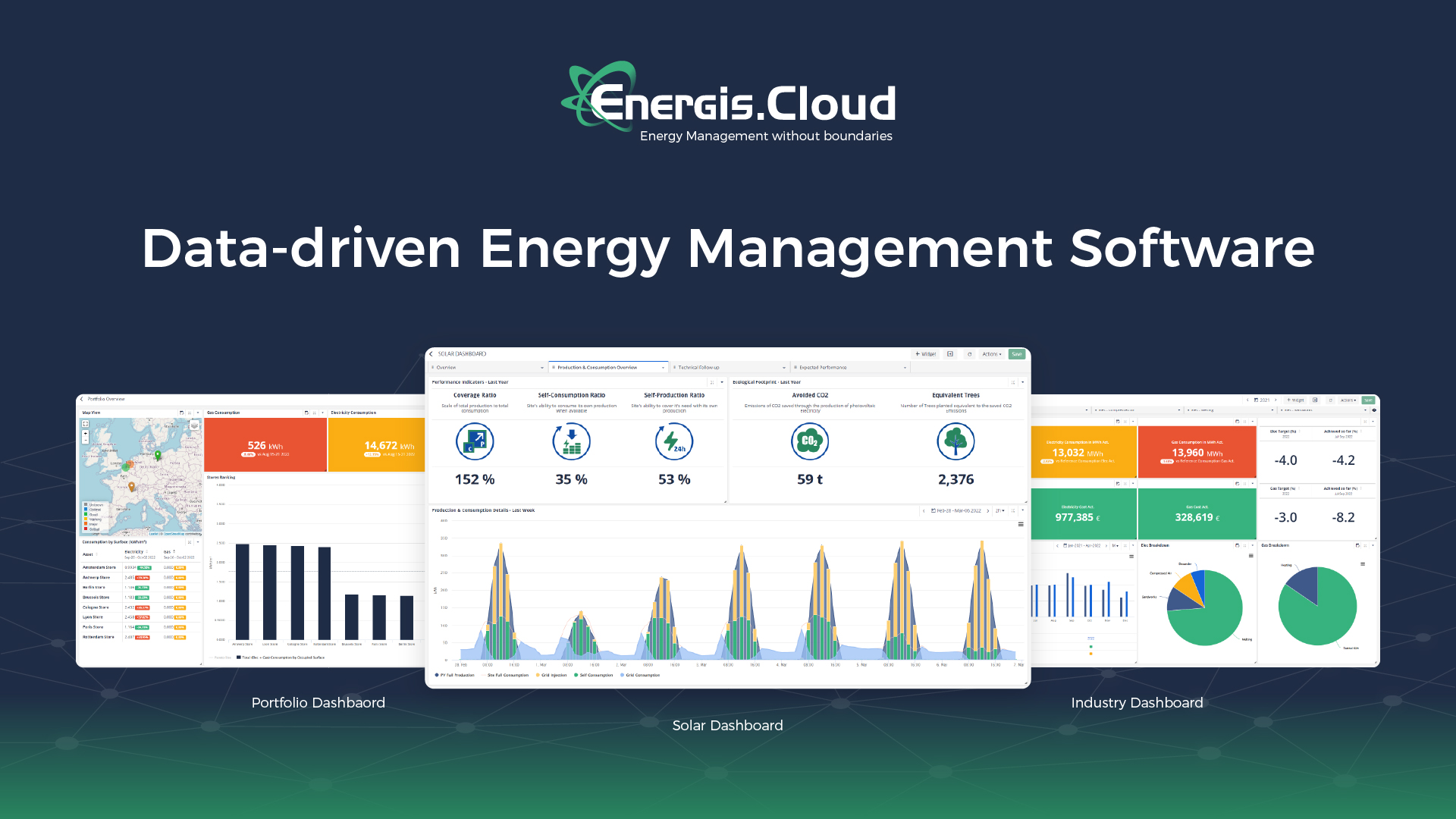
Task: Click the back arrow on Solar Dashboard
Action: pos(431,354)
